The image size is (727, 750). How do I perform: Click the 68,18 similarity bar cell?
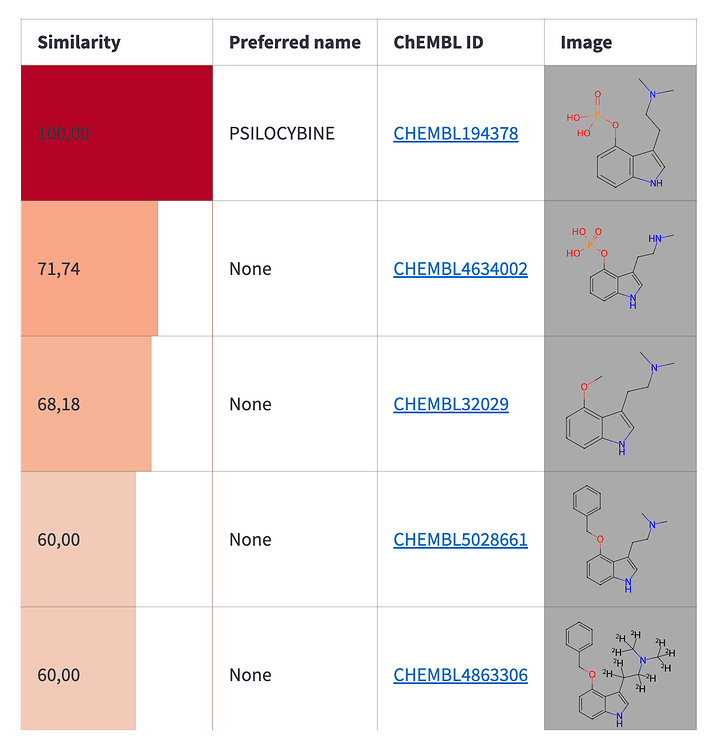tap(117, 404)
